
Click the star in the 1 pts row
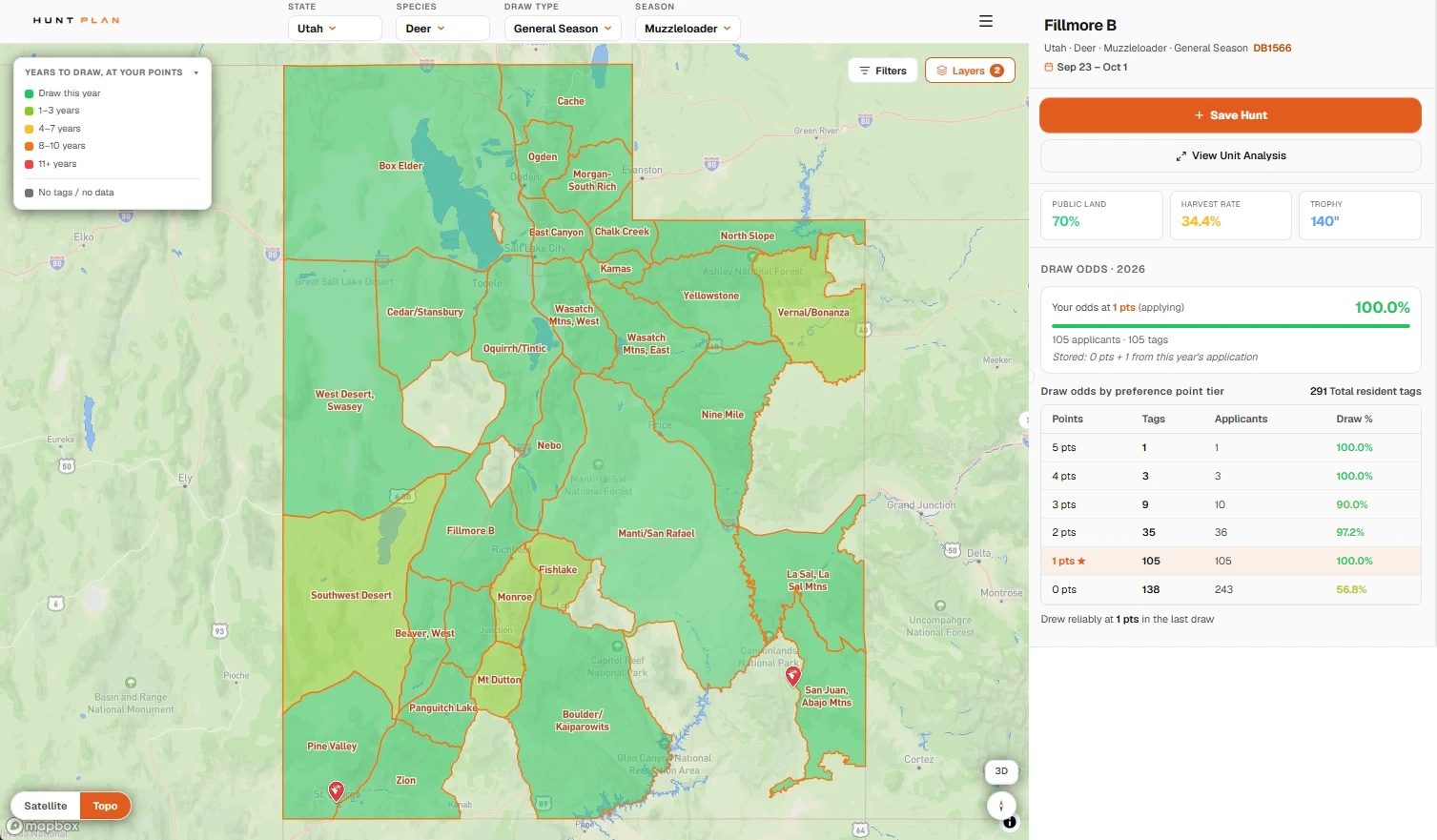click(x=1081, y=561)
